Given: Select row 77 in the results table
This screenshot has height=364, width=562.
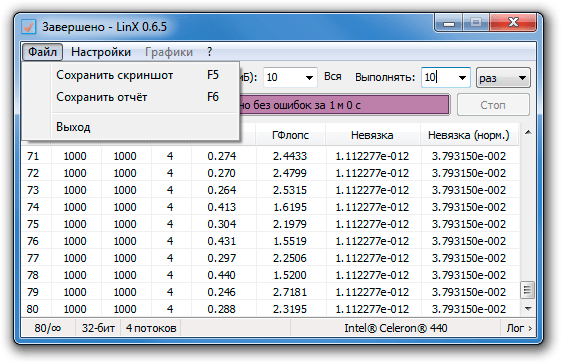Looking at the screenshot, I should pos(270,258).
